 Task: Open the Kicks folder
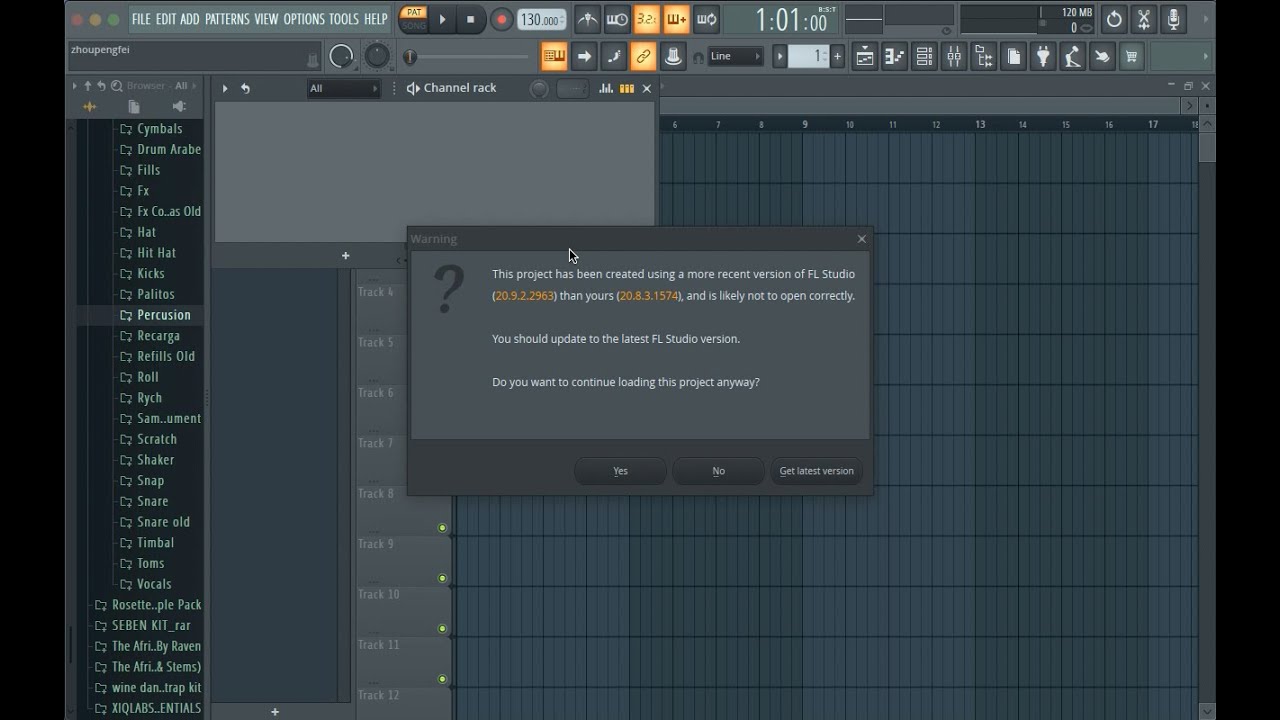[x=142, y=274]
